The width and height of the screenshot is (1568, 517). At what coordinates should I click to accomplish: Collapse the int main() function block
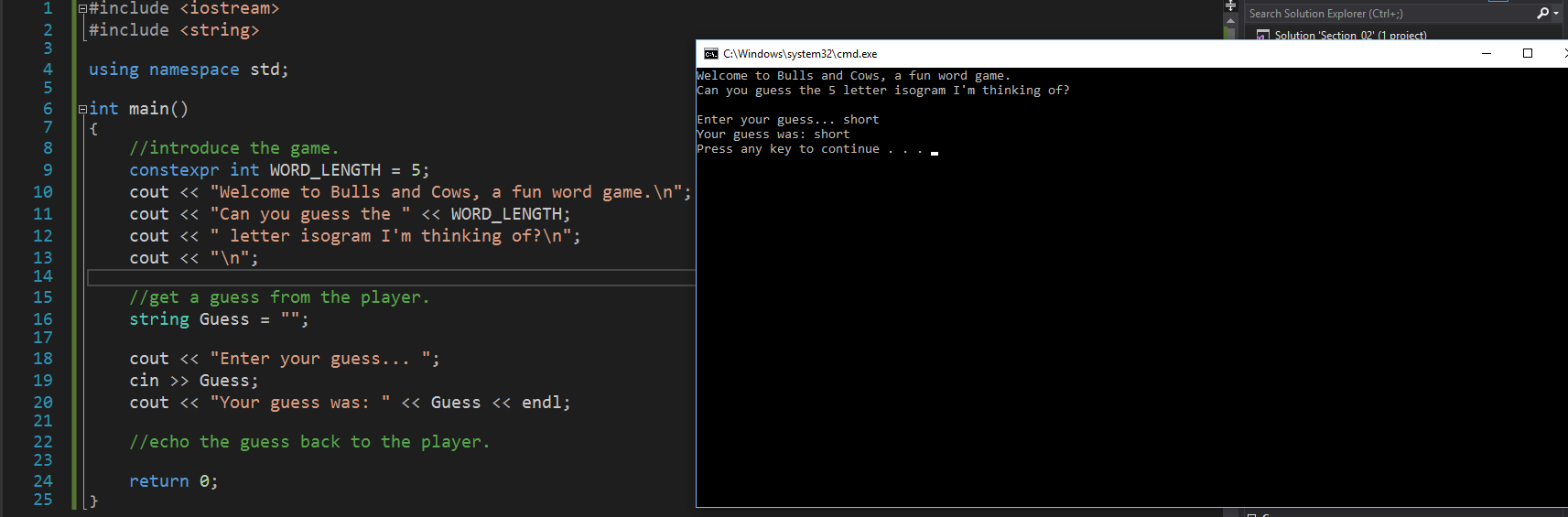pos(82,109)
